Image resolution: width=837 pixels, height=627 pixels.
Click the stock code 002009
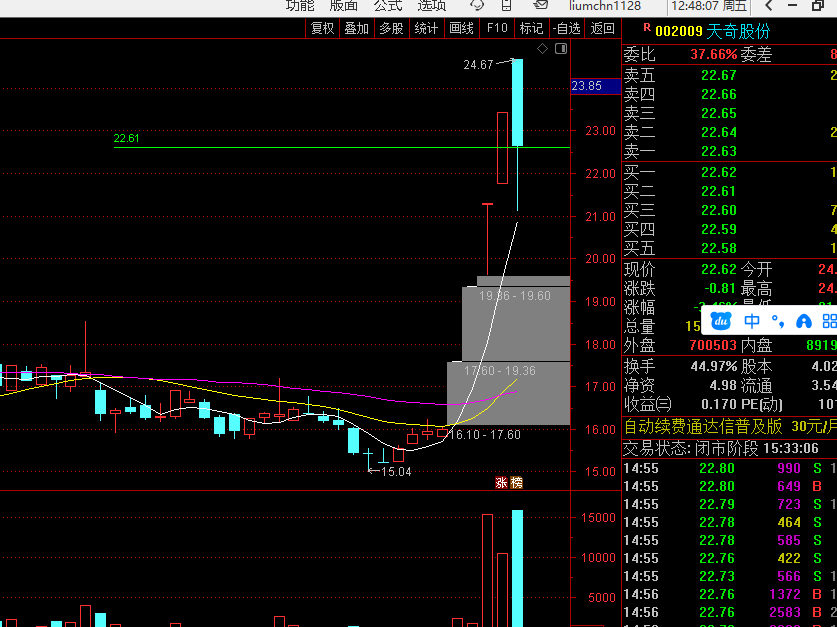pos(679,31)
